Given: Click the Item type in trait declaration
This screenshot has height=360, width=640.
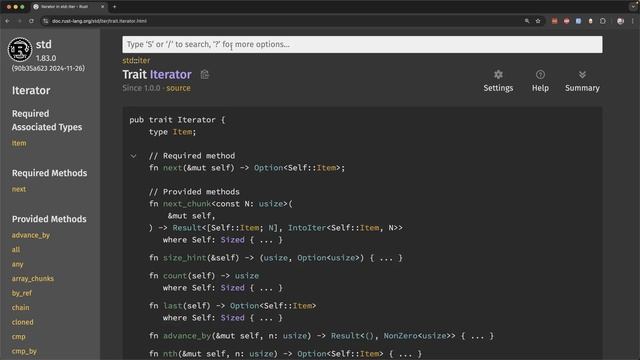Looking at the screenshot, I should coord(182,132).
